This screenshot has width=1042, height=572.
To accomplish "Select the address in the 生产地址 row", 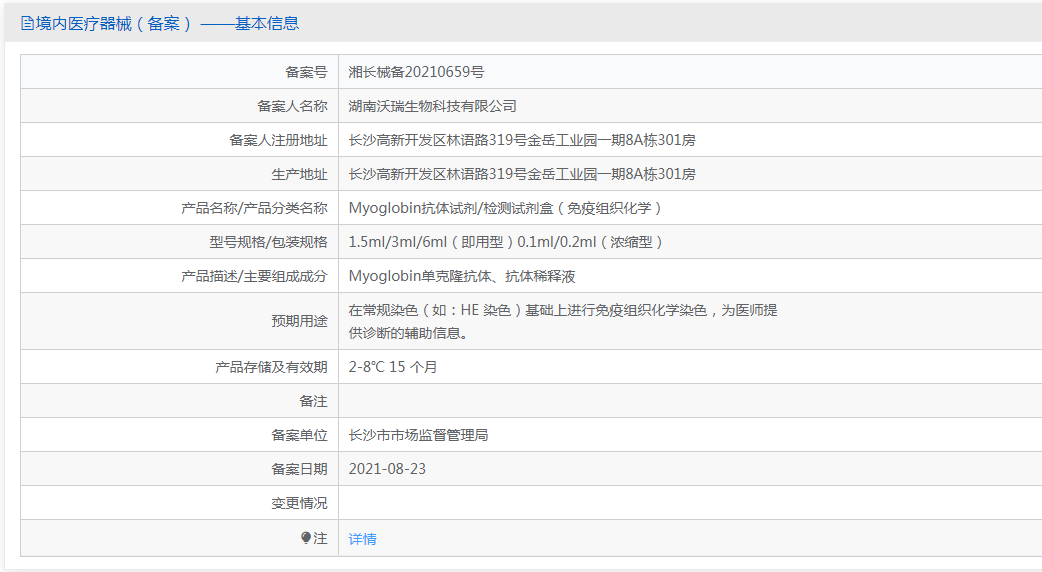I will tap(522, 174).
